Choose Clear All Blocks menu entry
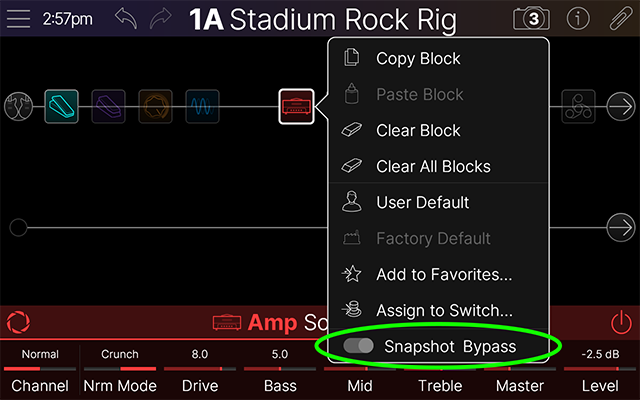This screenshot has width=640, height=400. point(433,166)
